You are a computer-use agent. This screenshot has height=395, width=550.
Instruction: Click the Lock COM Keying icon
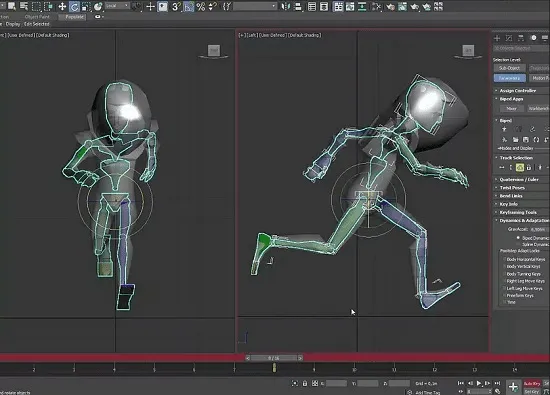[529, 168]
